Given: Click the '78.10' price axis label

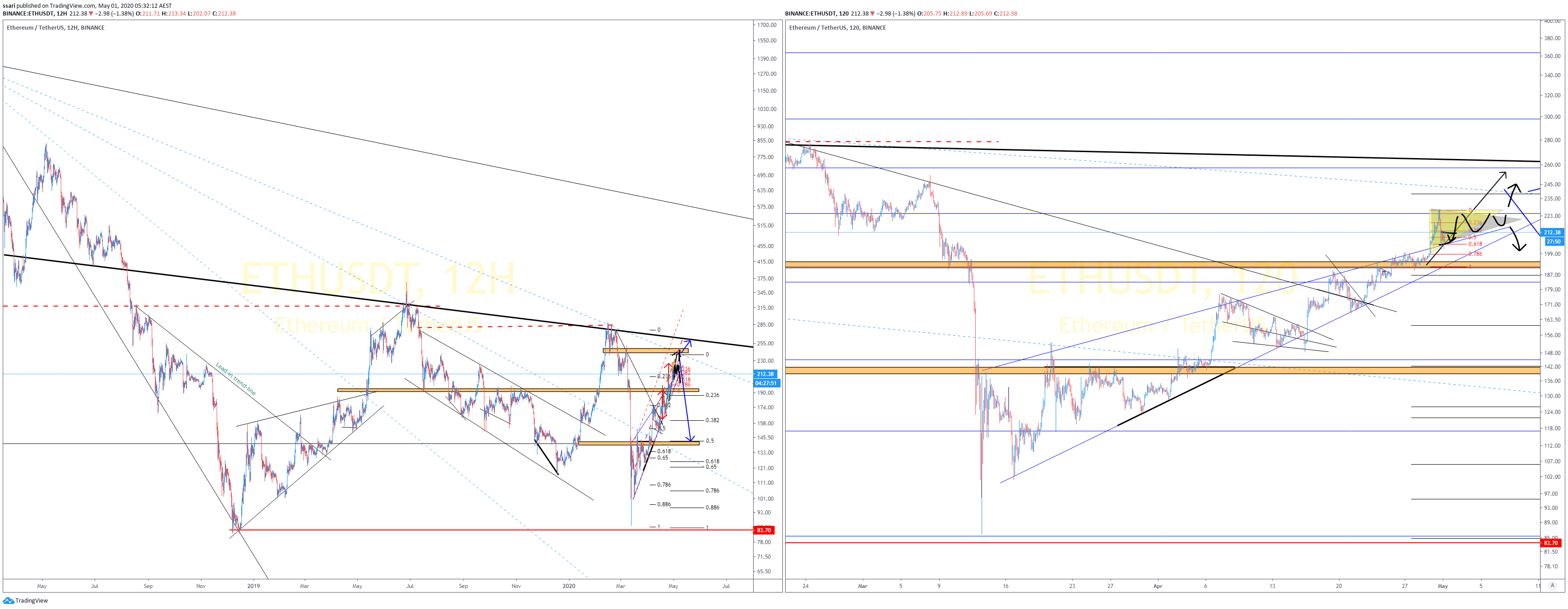Looking at the screenshot, I should (x=1551, y=567).
